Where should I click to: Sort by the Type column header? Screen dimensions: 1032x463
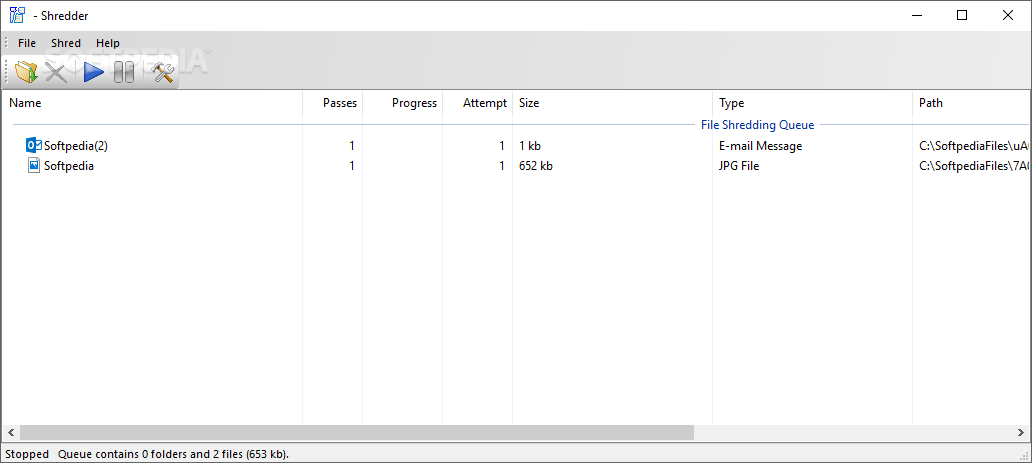click(812, 103)
